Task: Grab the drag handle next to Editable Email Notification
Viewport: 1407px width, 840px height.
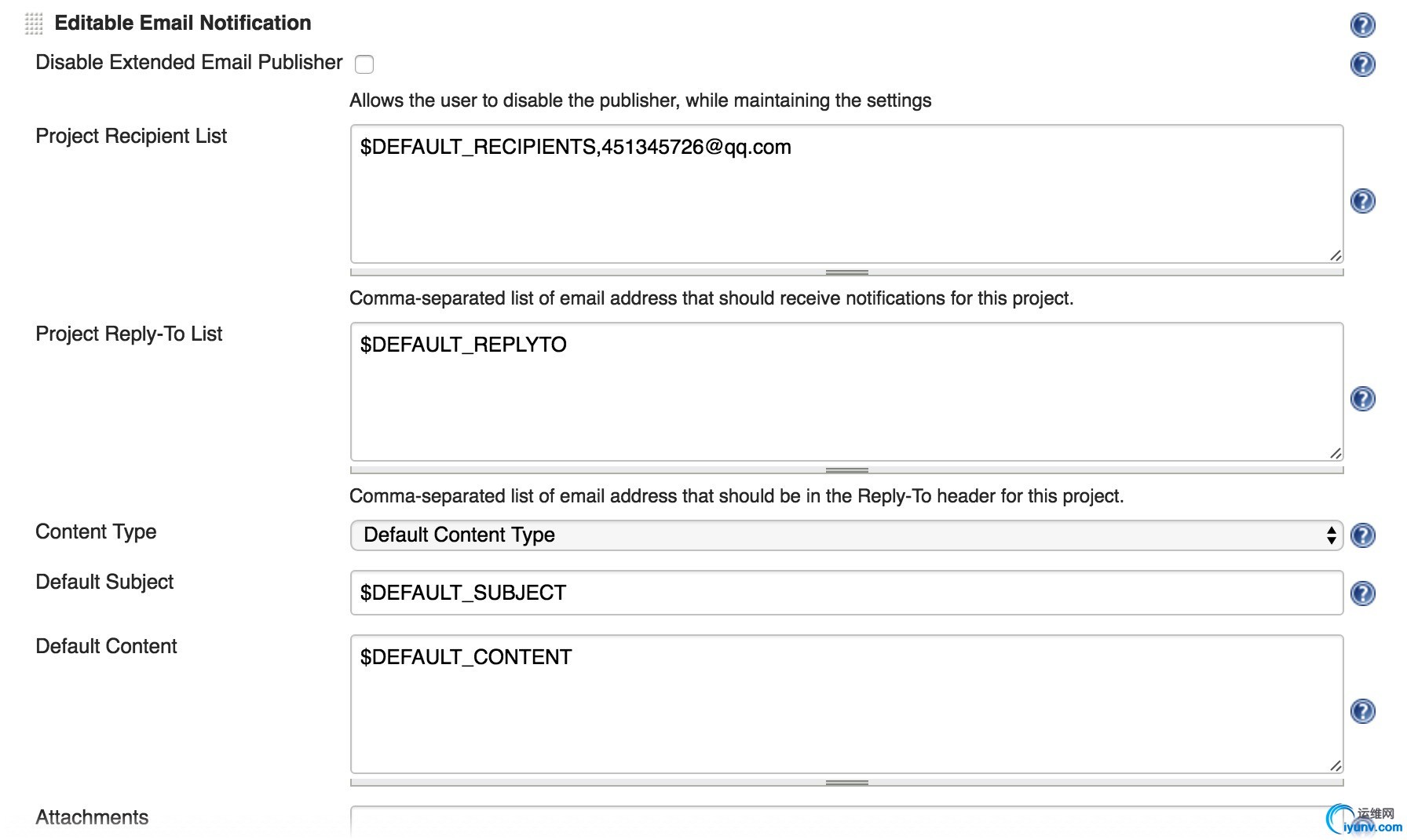Action: pos(34,24)
